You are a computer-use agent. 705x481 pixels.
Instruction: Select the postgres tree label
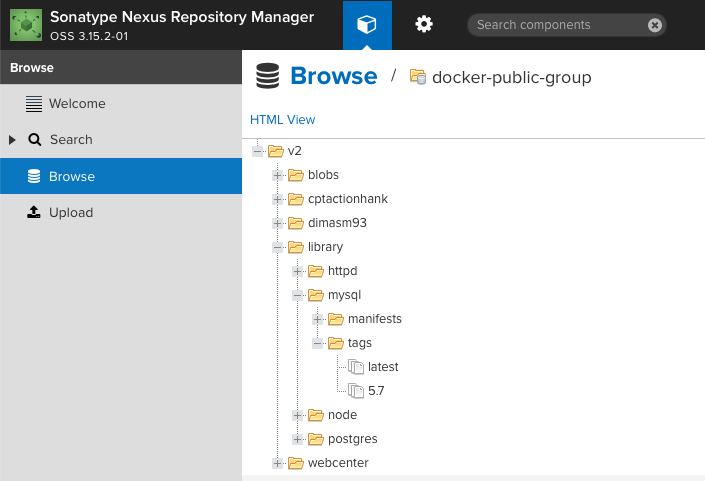[352, 439]
